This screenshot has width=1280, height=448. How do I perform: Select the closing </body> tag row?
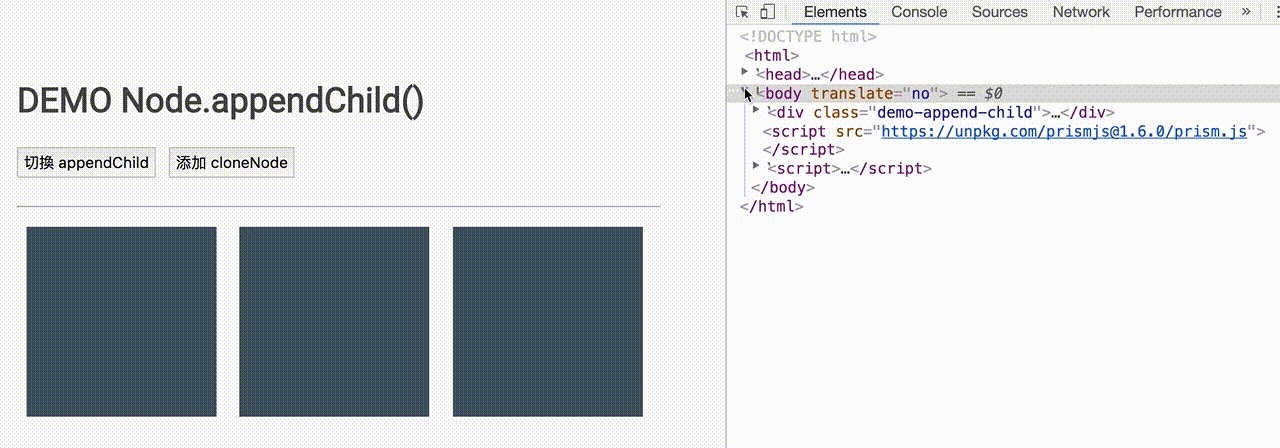coord(782,187)
